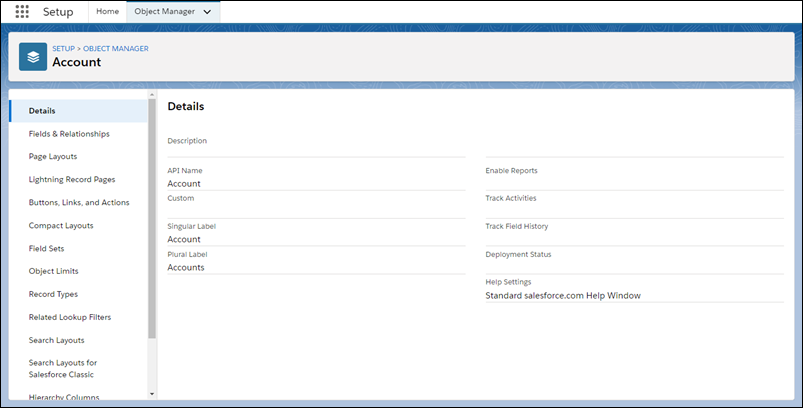Click the sidebar scroll down arrow
The height and width of the screenshot is (408, 803).
pos(152,394)
